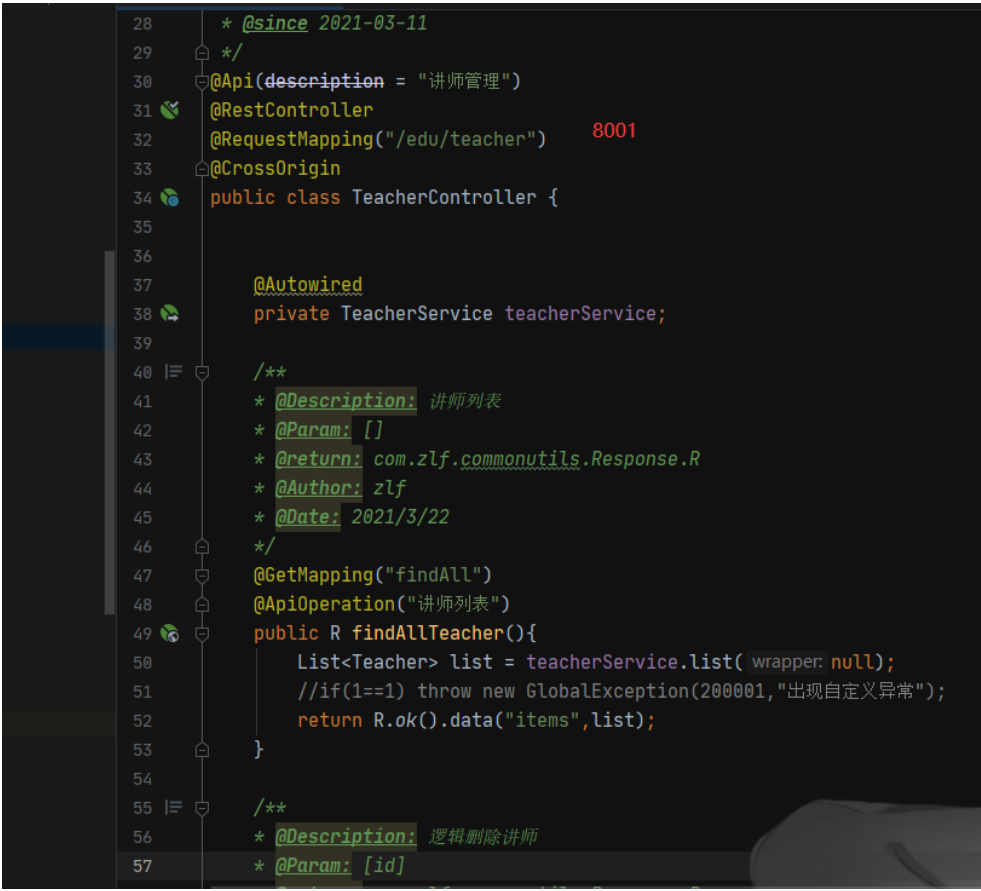The height and width of the screenshot is (891, 981).
Task: Click teacherService field name on line 38
Action: click(x=580, y=313)
